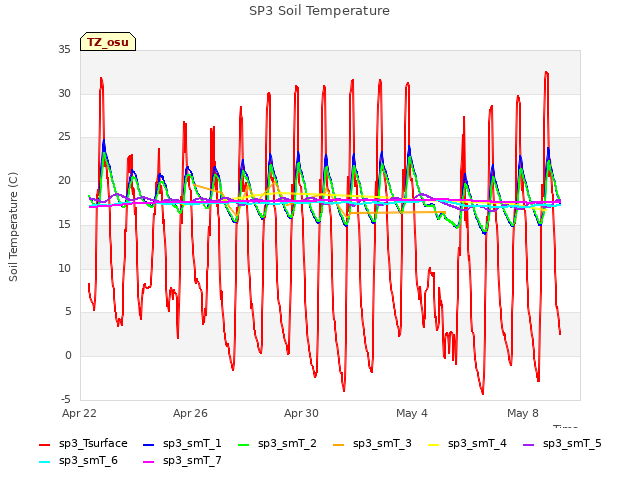
Task: Click the 0 y-axis tick label
Action: [x=68, y=356]
